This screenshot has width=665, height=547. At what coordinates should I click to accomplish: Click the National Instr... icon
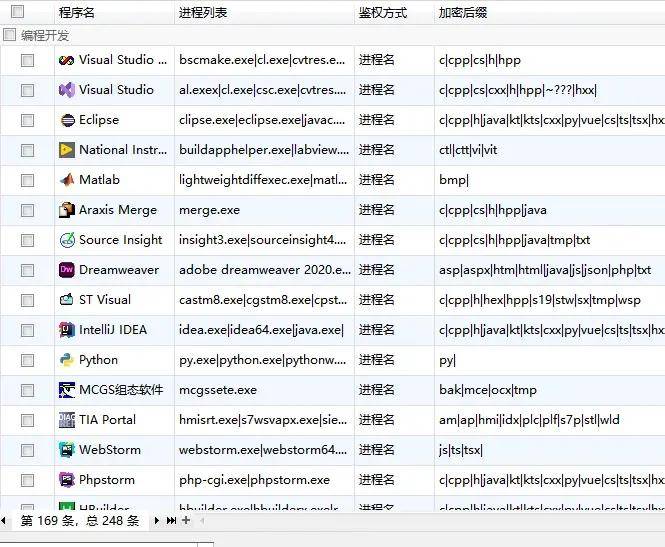tap(67, 150)
